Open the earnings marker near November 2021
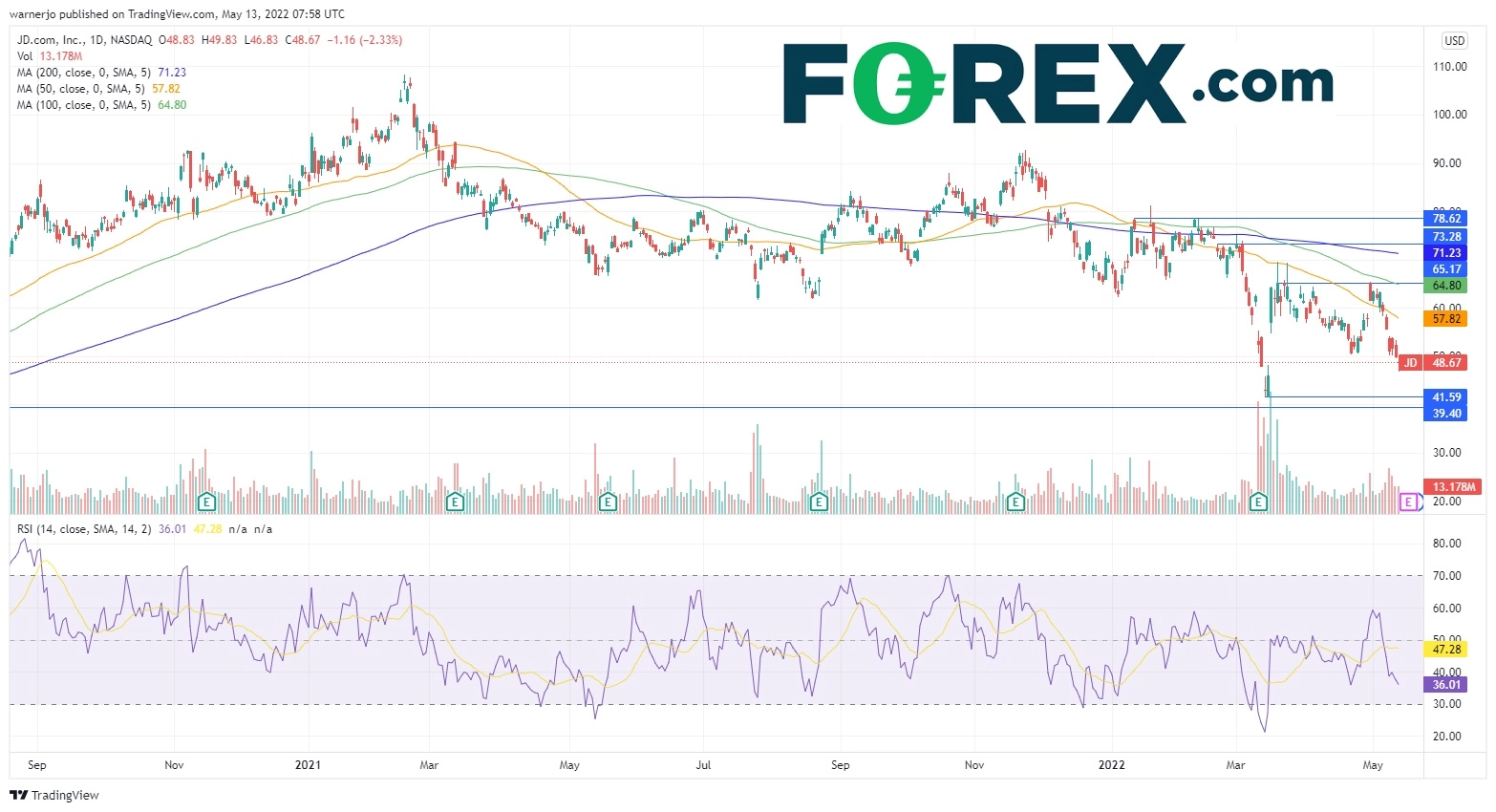The height and width of the screenshot is (812, 1496). (x=1015, y=502)
